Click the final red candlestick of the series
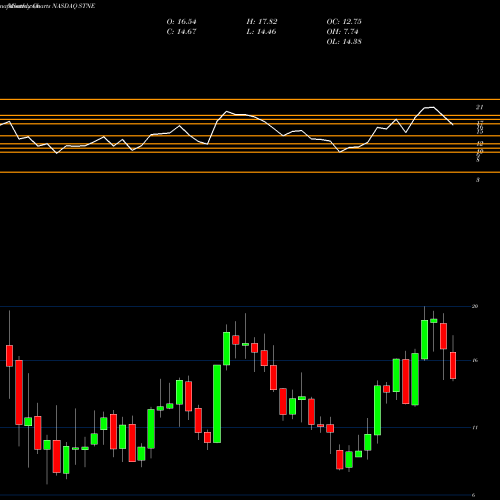This screenshot has width=500, height=500. (453, 365)
